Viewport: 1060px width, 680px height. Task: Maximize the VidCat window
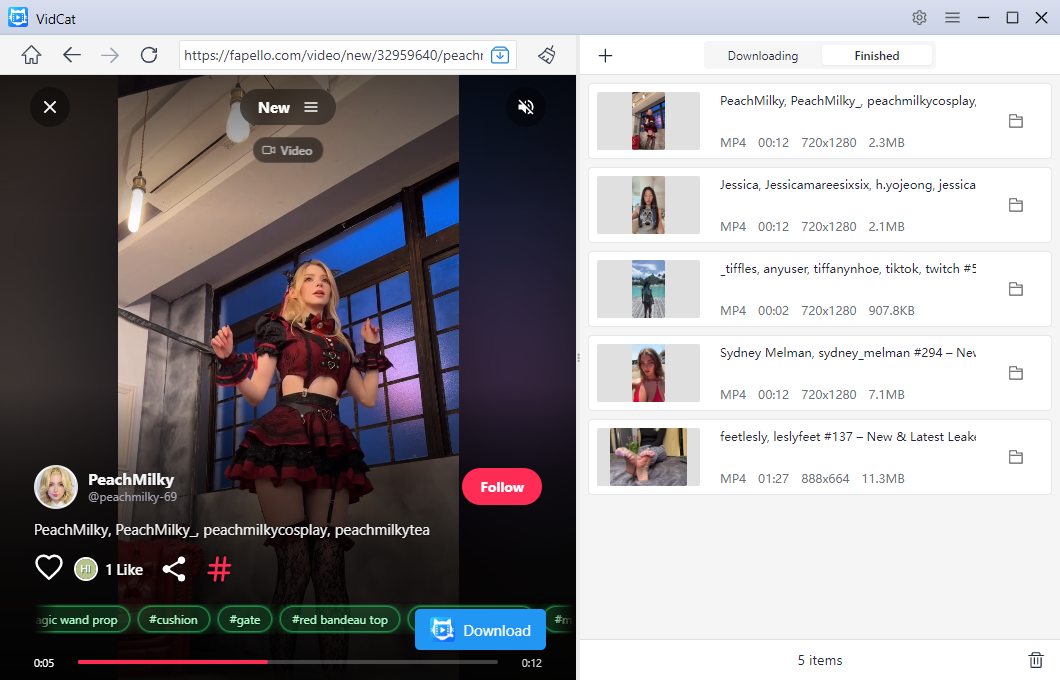[1012, 18]
